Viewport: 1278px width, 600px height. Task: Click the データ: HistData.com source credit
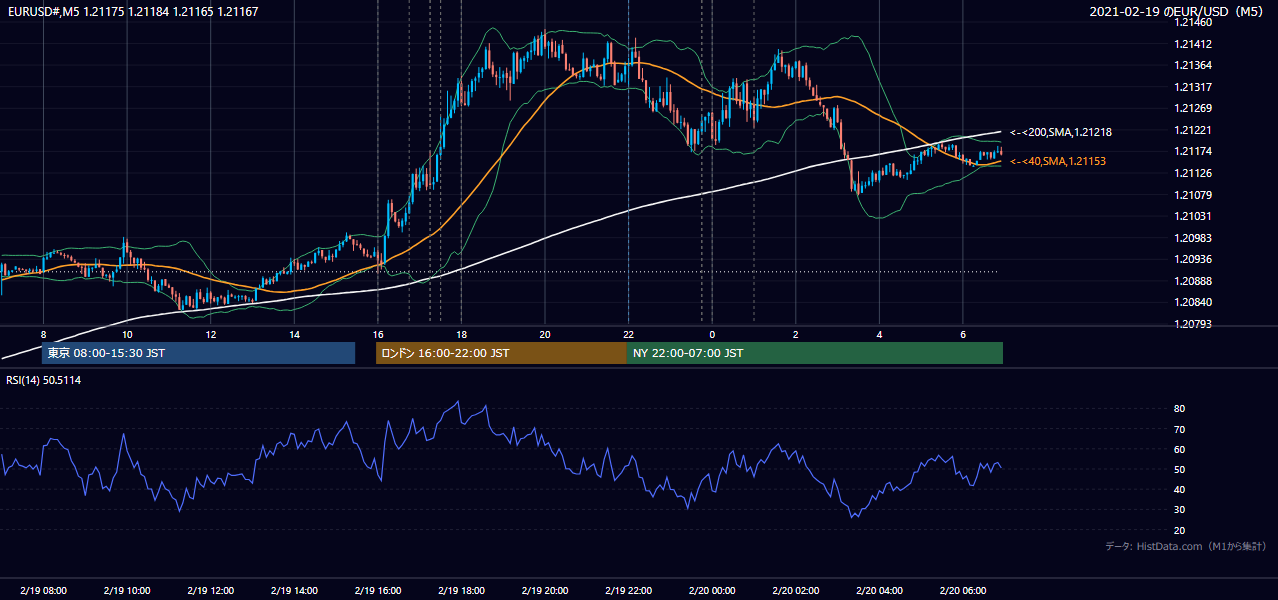pos(1186,546)
